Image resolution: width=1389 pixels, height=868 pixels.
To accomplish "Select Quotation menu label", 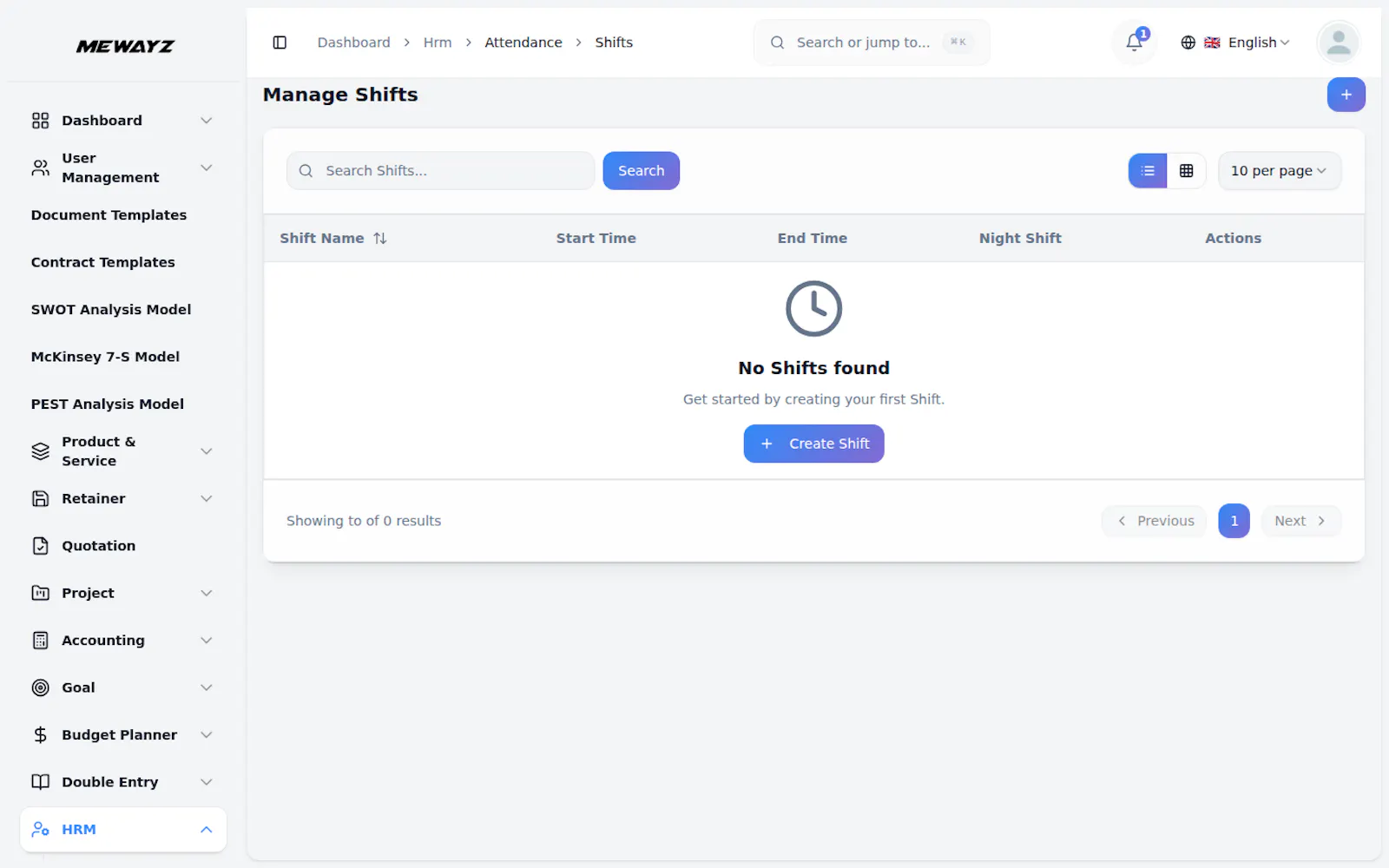I will click(98, 546).
